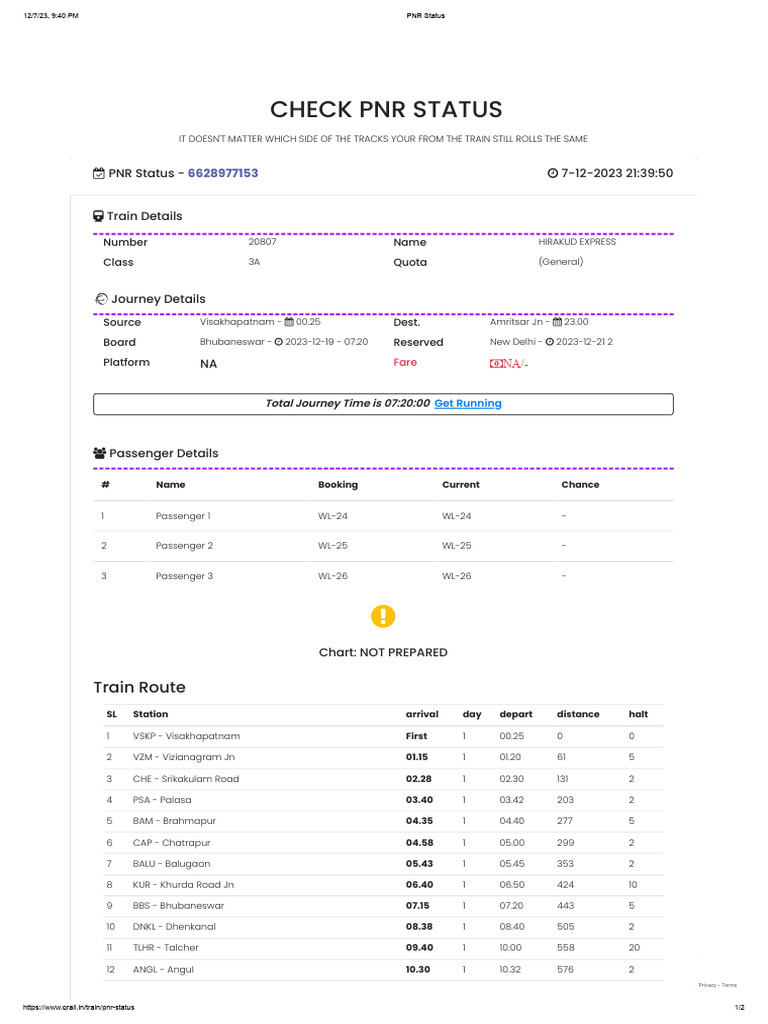Open the Privacy link in the bottom corner
The height and width of the screenshot is (1024, 768).
(x=706, y=986)
